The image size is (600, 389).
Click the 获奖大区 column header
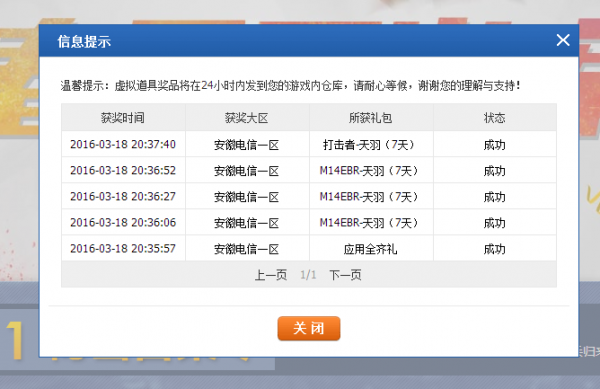pyautogui.click(x=246, y=118)
